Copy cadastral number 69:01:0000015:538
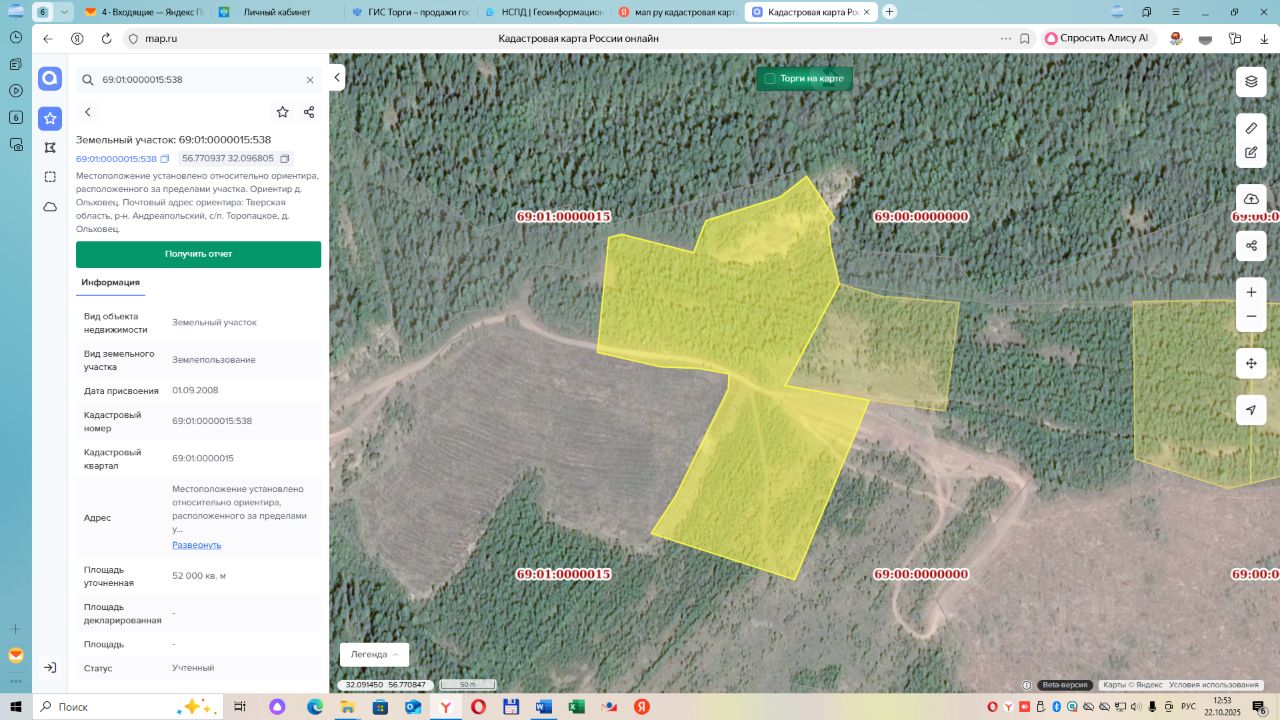The height and width of the screenshot is (720, 1280). tap(165, 159)
